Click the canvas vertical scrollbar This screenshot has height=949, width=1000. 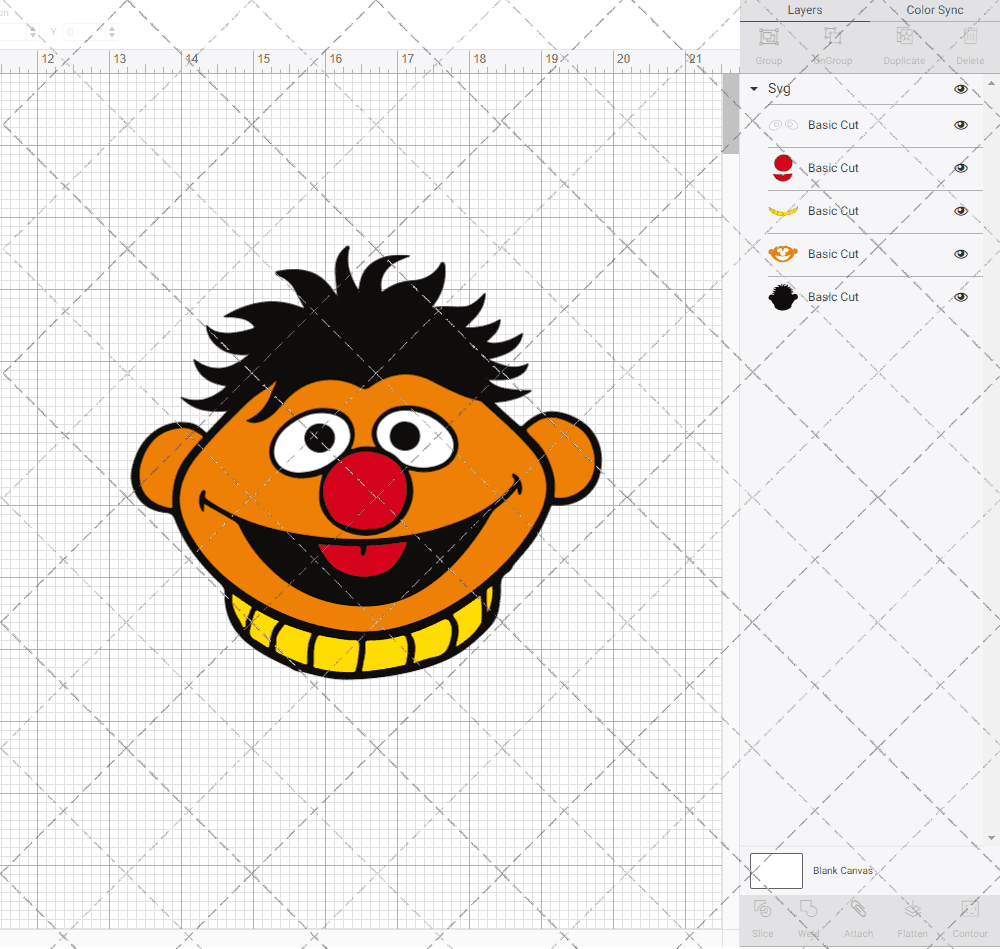click(731, 120)
